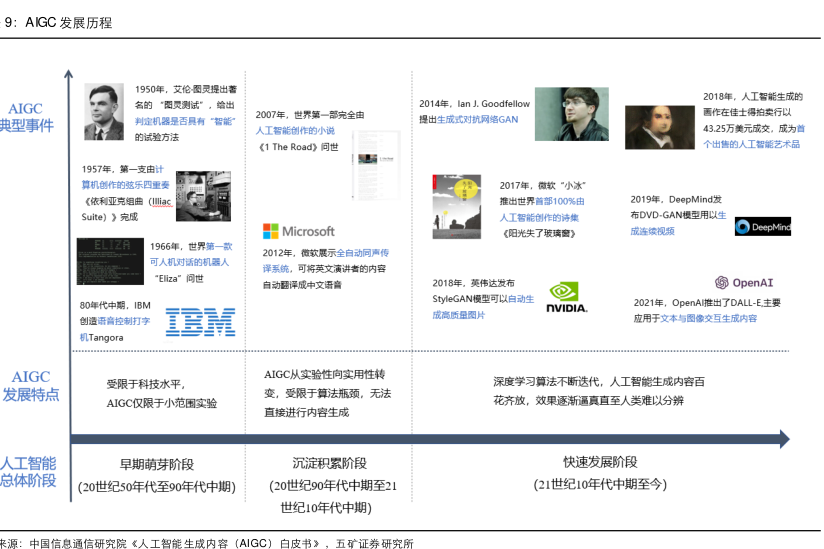Click the NVIDIA logo

pyautogui.click(x=567, y=299)
